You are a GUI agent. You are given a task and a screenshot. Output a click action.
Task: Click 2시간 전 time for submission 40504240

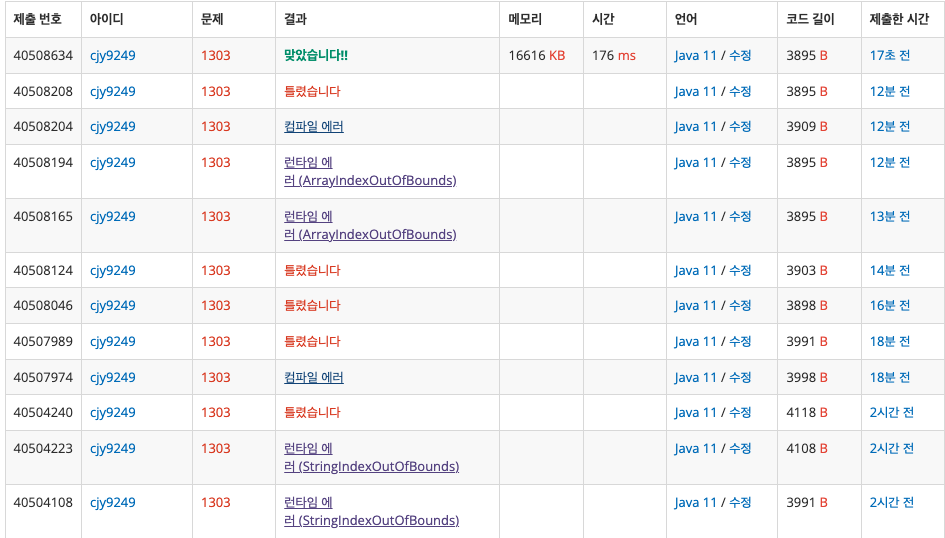coord(891,413)
